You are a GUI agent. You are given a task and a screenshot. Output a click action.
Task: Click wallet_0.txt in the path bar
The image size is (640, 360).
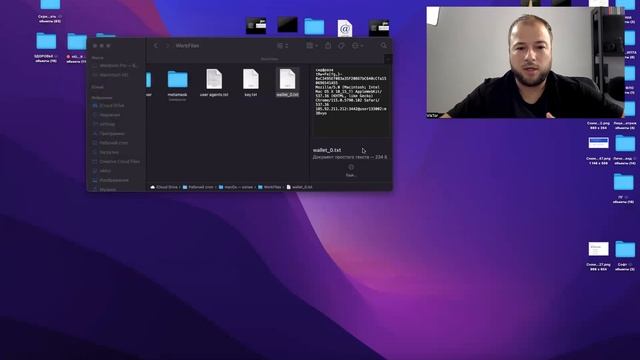pyautogui.click(x=300, y=187)
